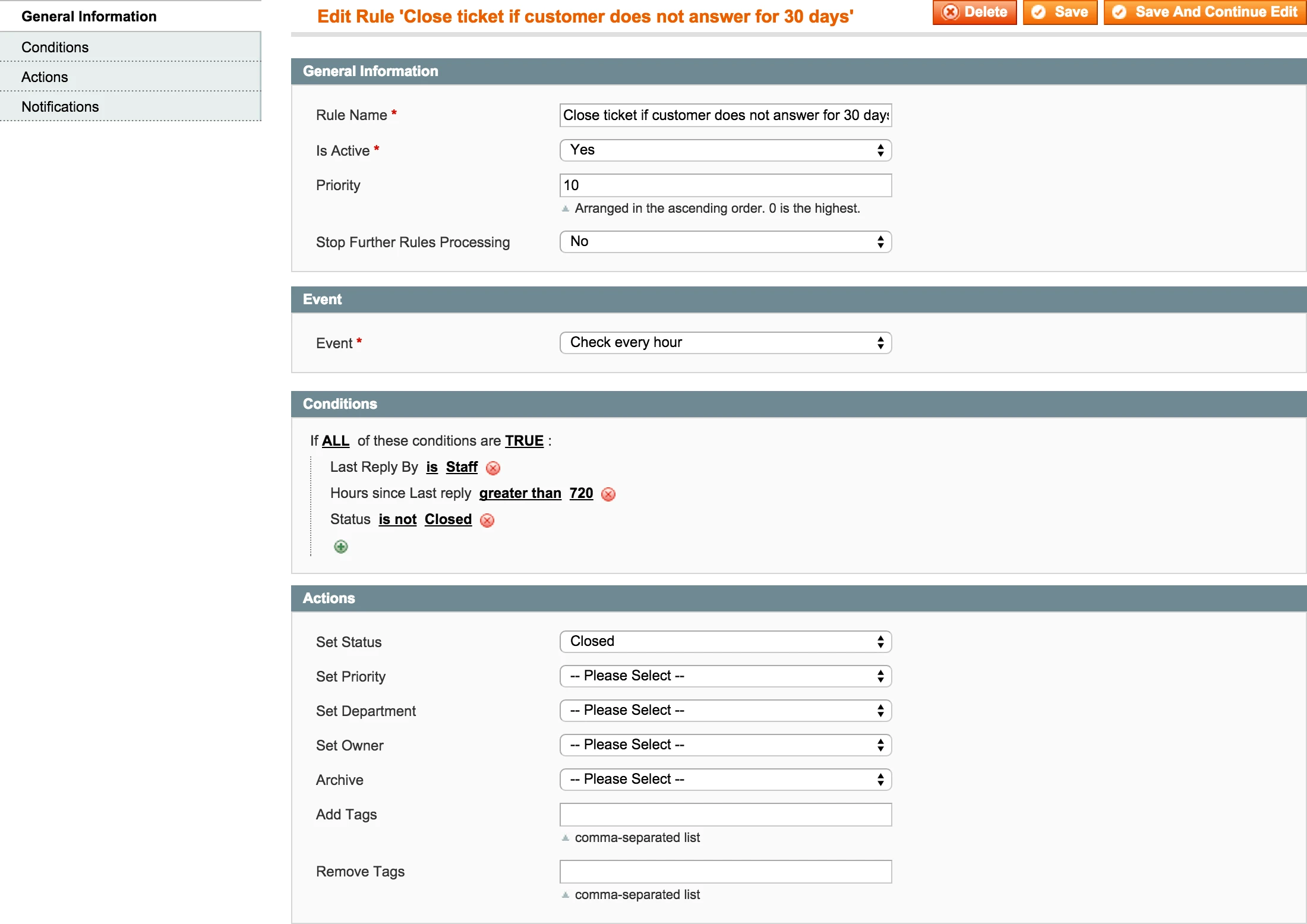Viewport: 1307px width, 924px height.
Task: Click the ascending-order note icon under Priority
Action: click(566, 208)
